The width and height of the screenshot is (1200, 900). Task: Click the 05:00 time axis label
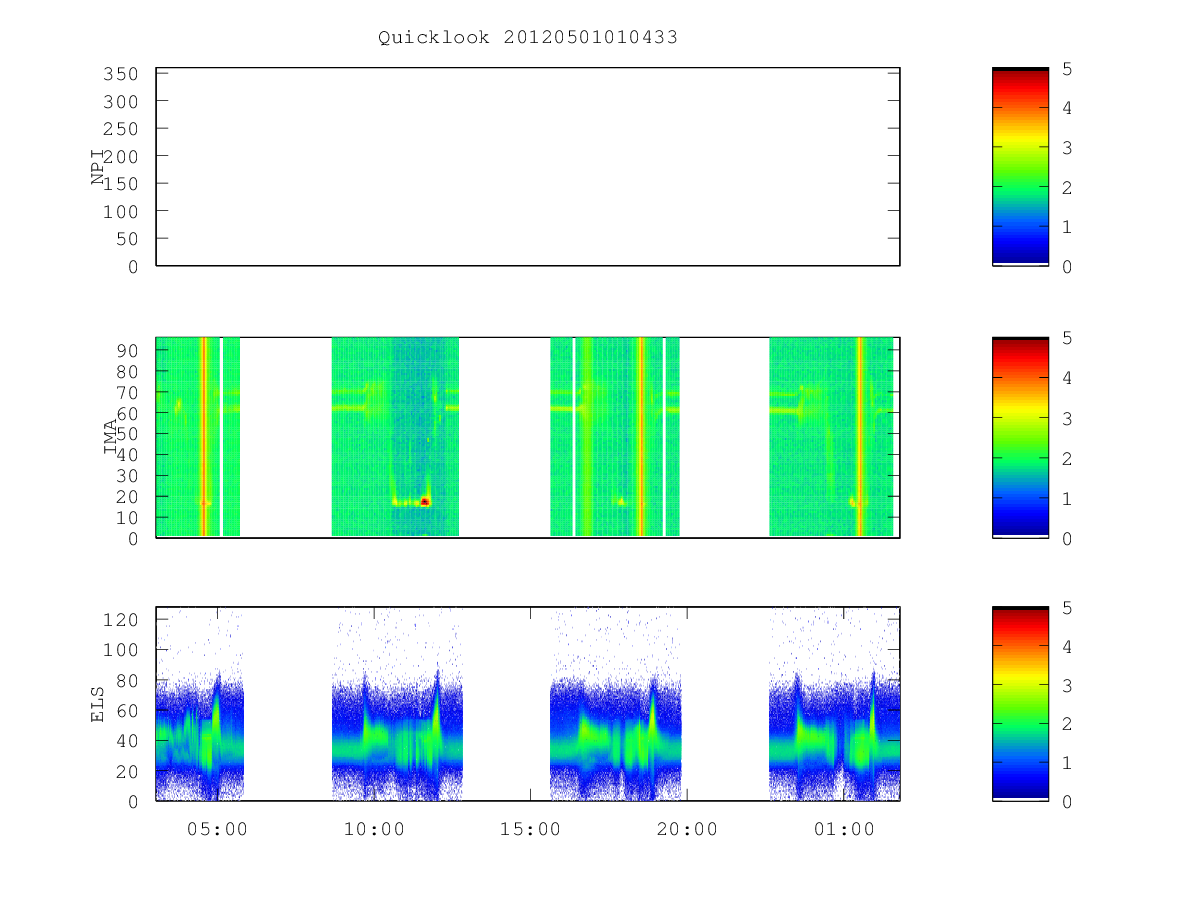(x=217, y=829)
